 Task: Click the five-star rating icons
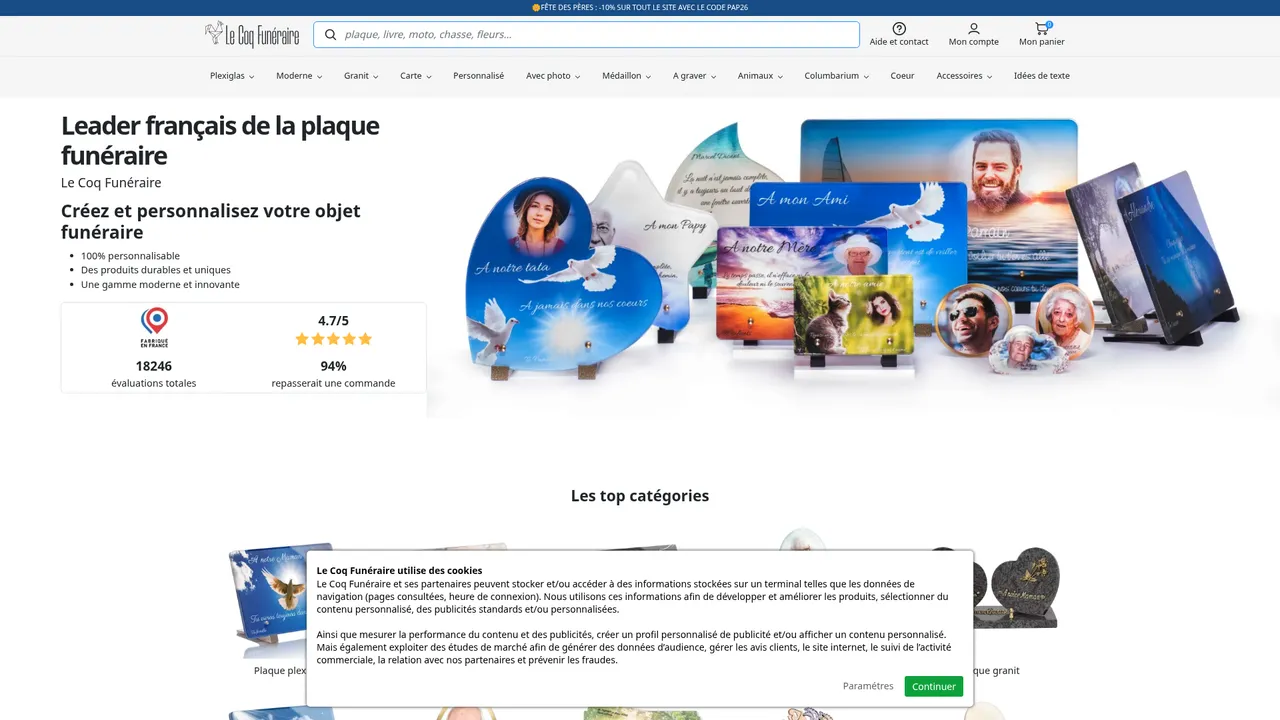[333, 339]
